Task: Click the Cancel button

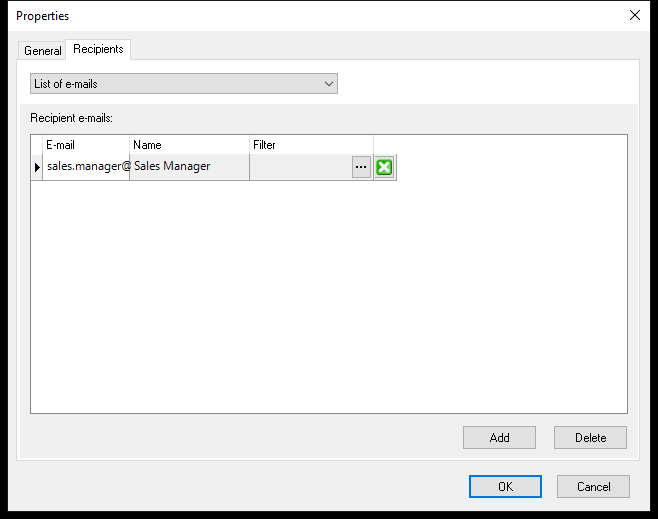Action: tap(593, 487)
